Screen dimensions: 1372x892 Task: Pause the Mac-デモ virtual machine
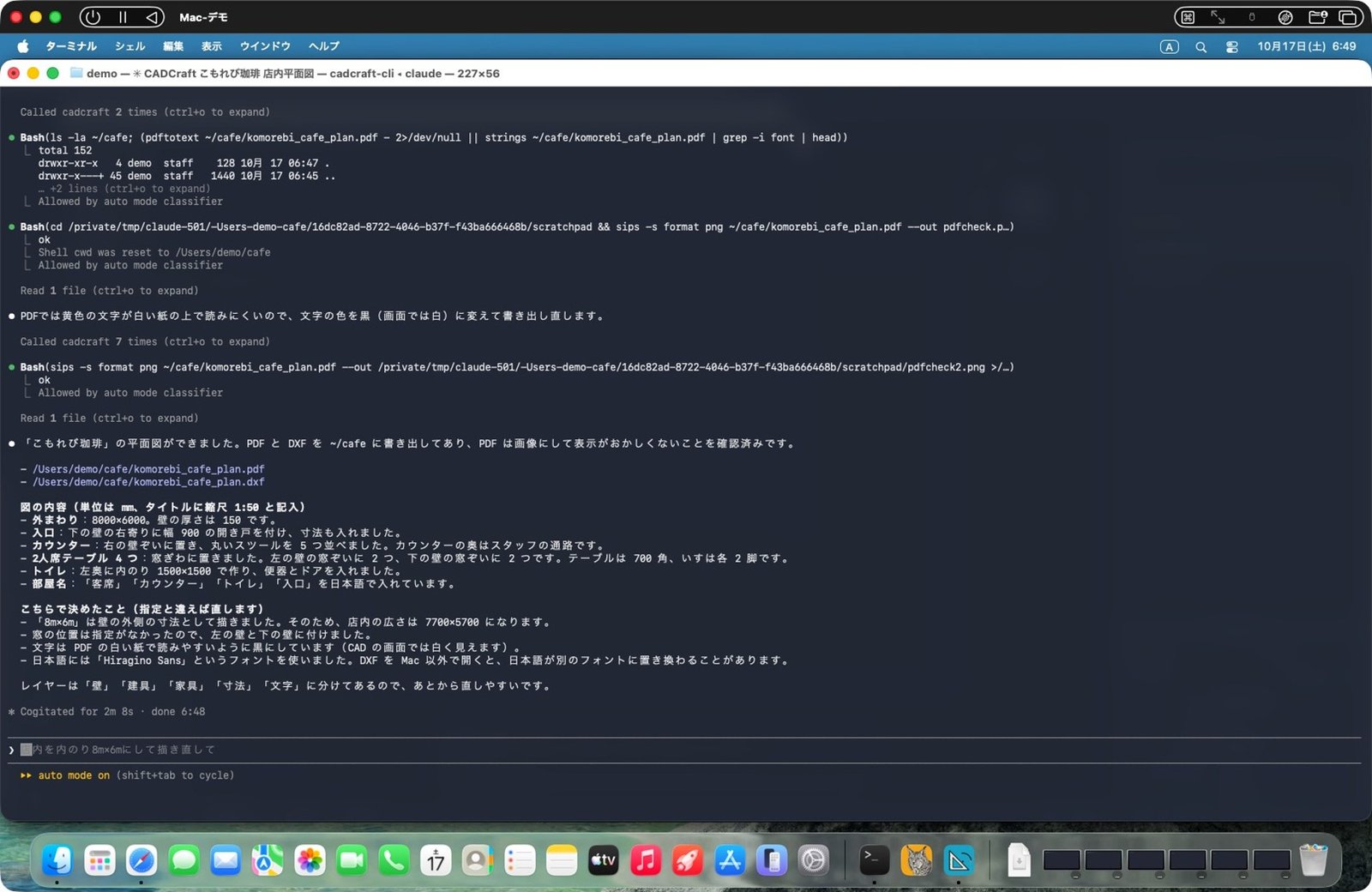coord(123,17)
